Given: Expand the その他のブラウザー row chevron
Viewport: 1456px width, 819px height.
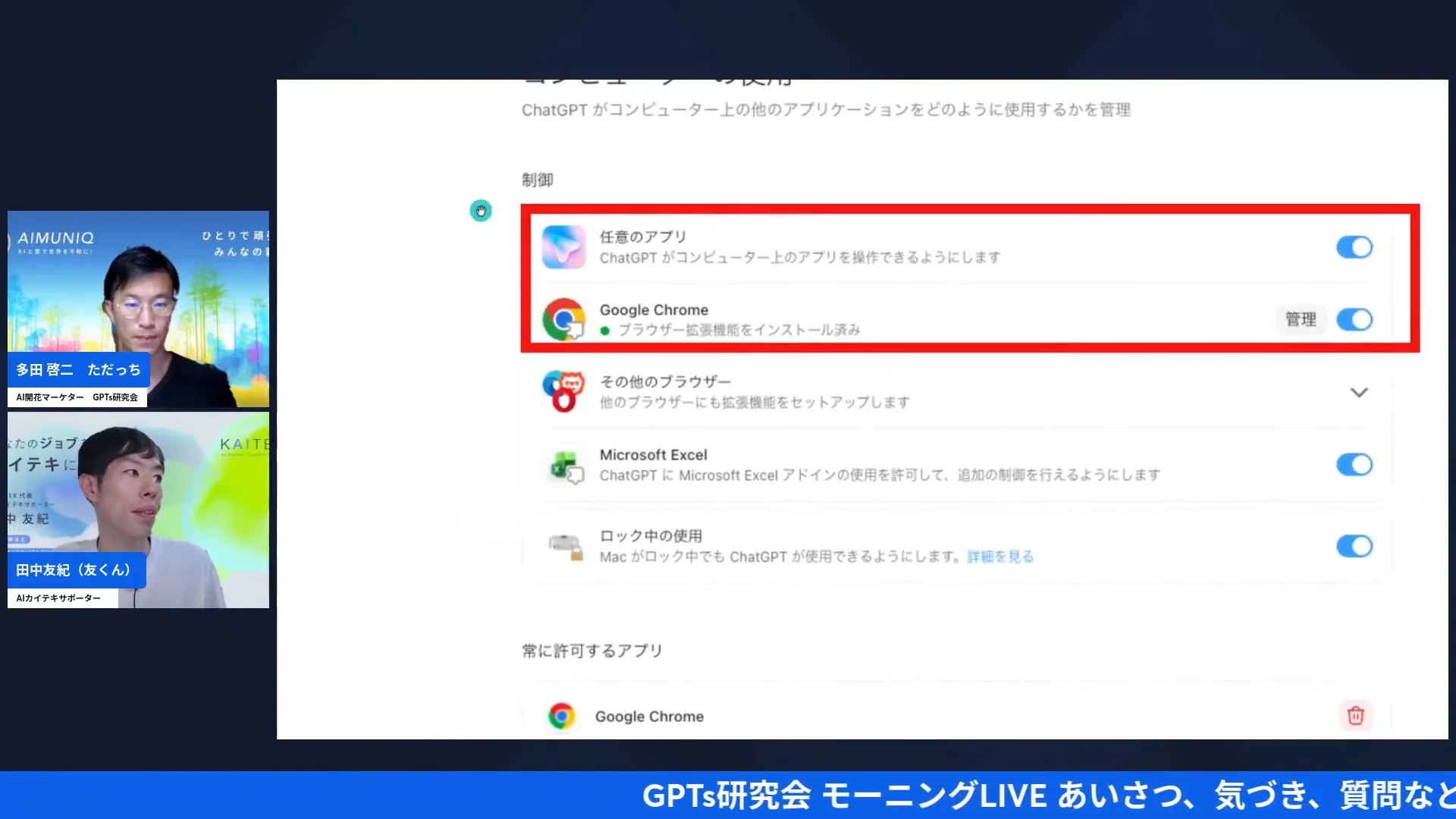Looking at the screenshot, I should [x=1359, y=392].
